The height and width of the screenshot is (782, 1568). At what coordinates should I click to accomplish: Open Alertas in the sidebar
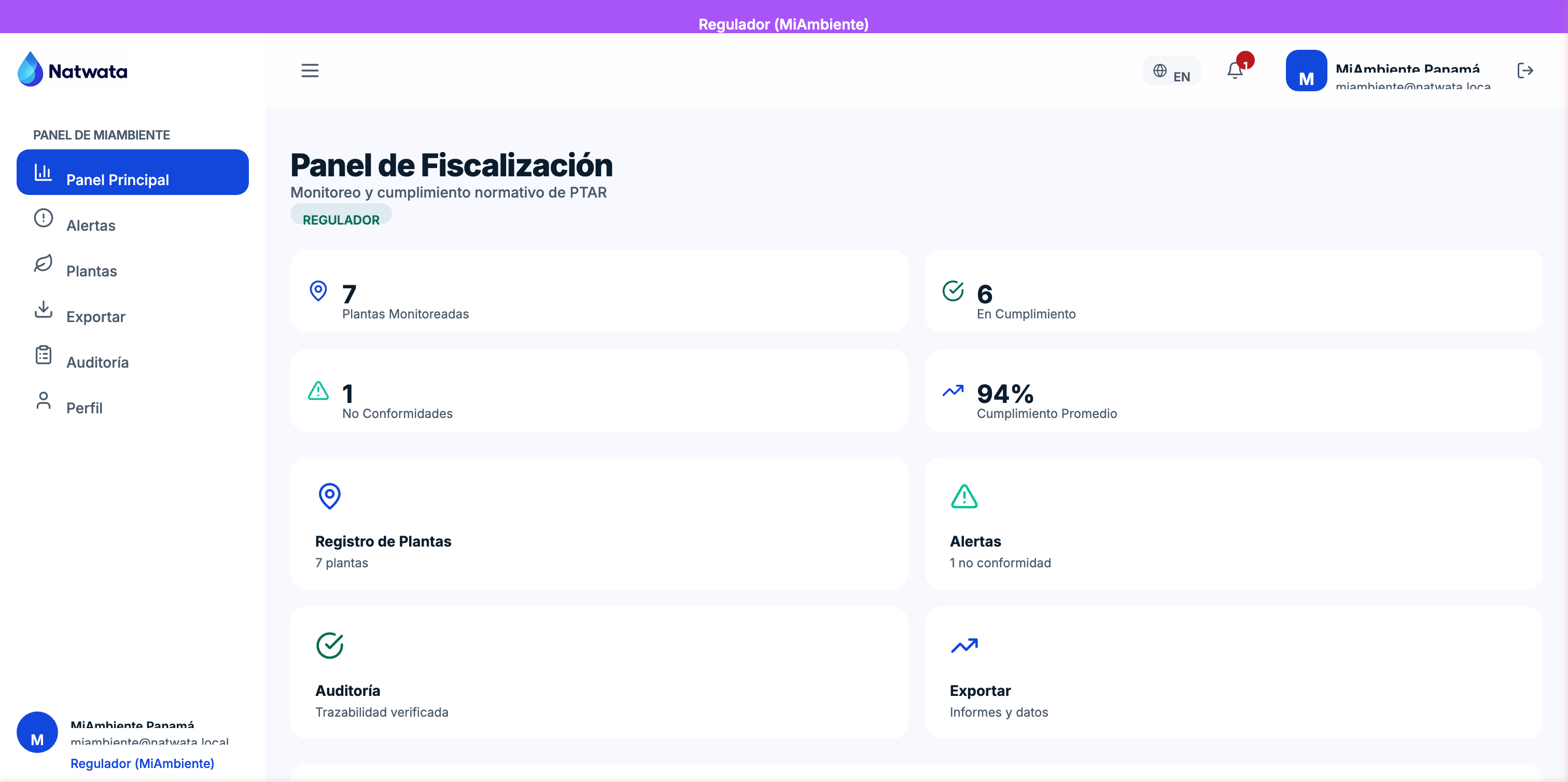pyautogui.click(x=91, y=225)
